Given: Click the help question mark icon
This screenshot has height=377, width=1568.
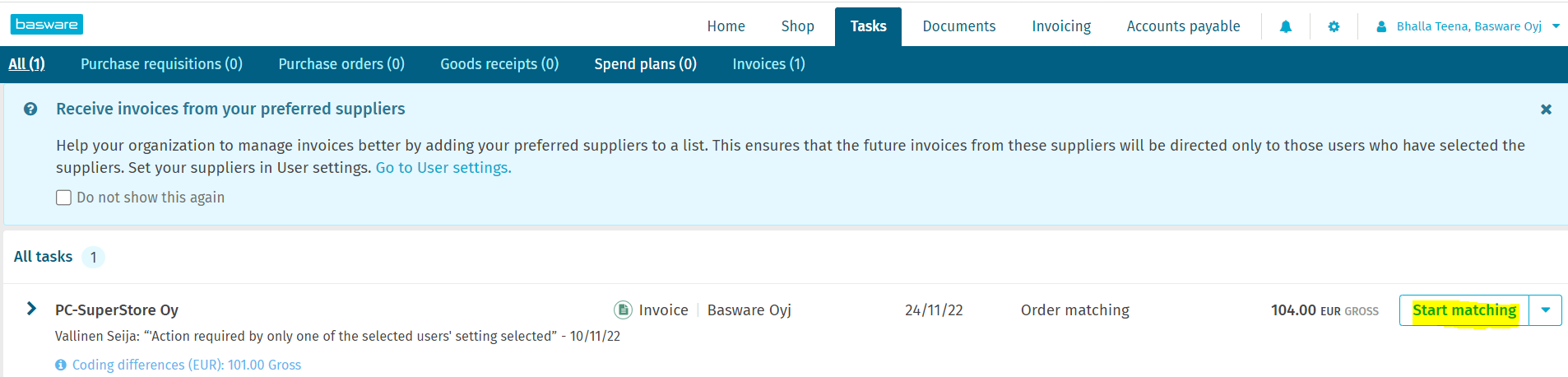Looking at the screenshot, I should (x=30, y=109).
